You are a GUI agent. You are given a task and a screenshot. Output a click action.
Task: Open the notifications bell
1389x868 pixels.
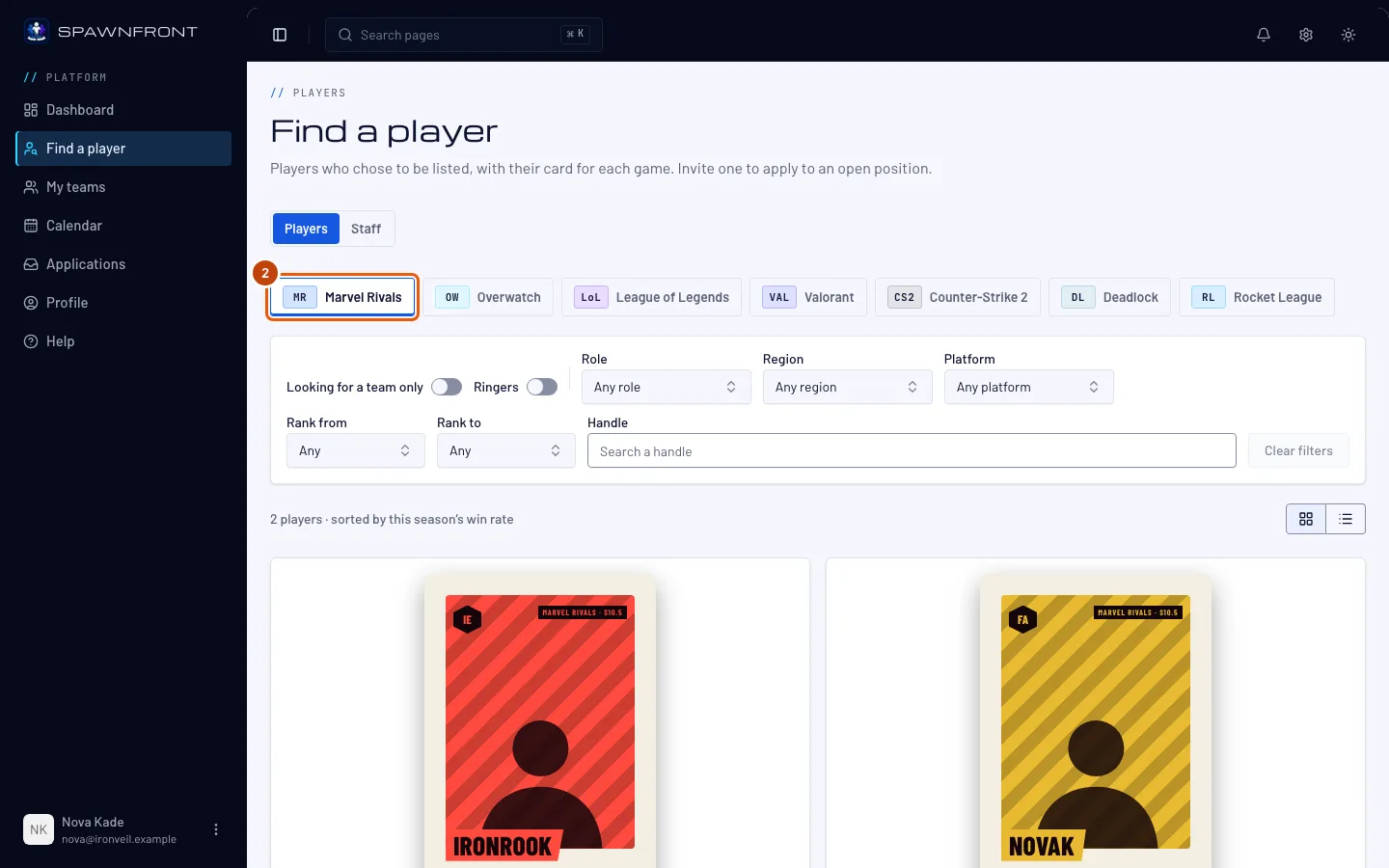coord(1264,35)
